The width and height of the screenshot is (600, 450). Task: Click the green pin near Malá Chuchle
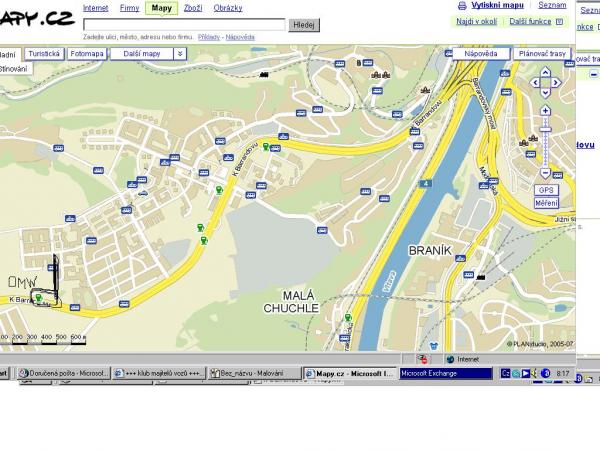[x=348, y=318]
